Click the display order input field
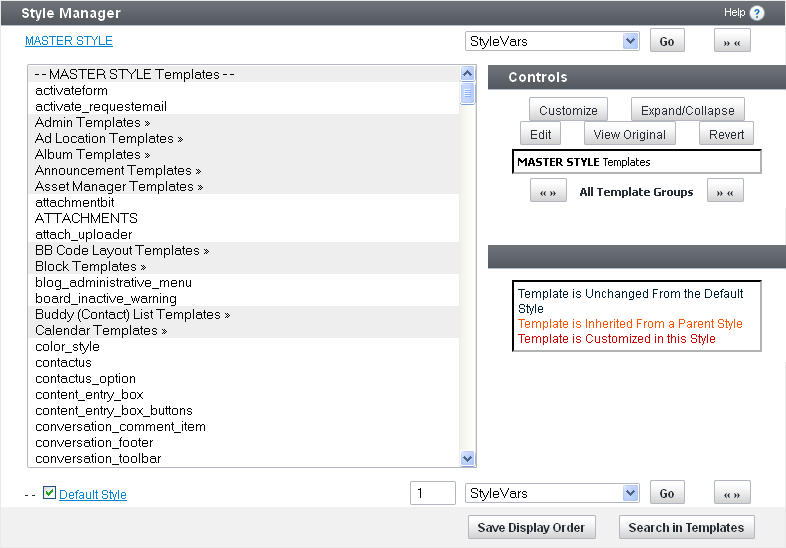The height and width of the screenshot is (548, 786). pos(433,493)
